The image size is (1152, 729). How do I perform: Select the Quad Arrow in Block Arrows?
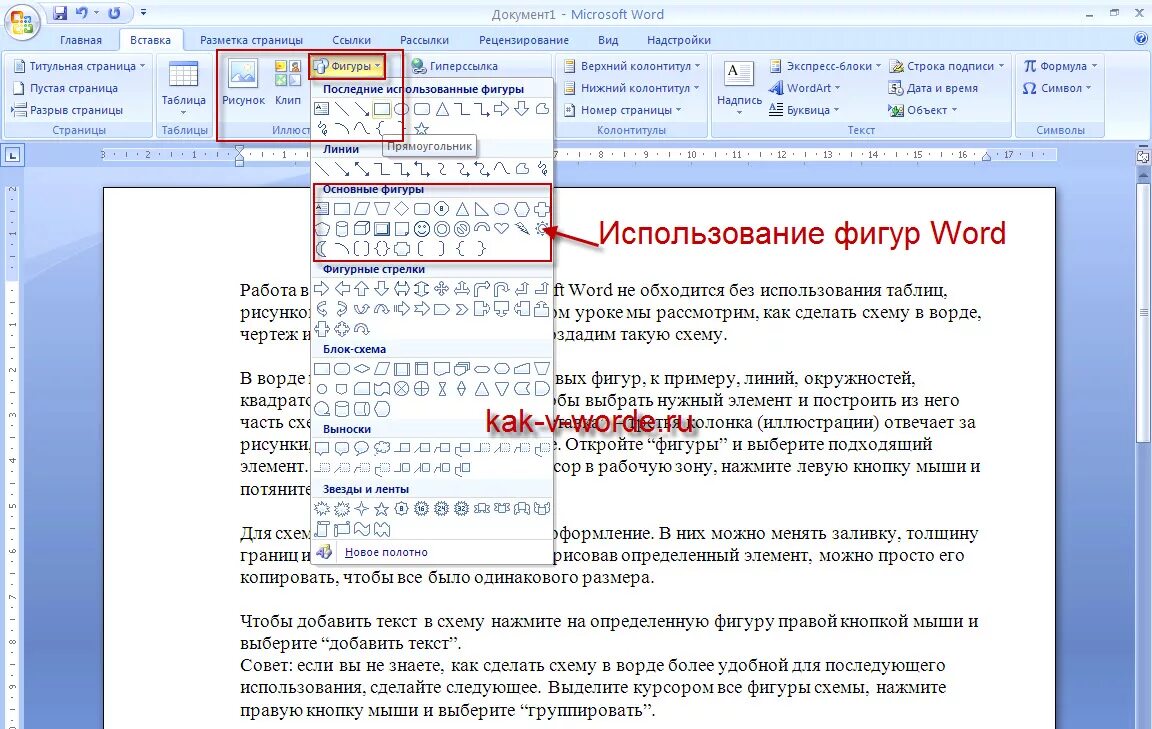(x=442, y=289)
